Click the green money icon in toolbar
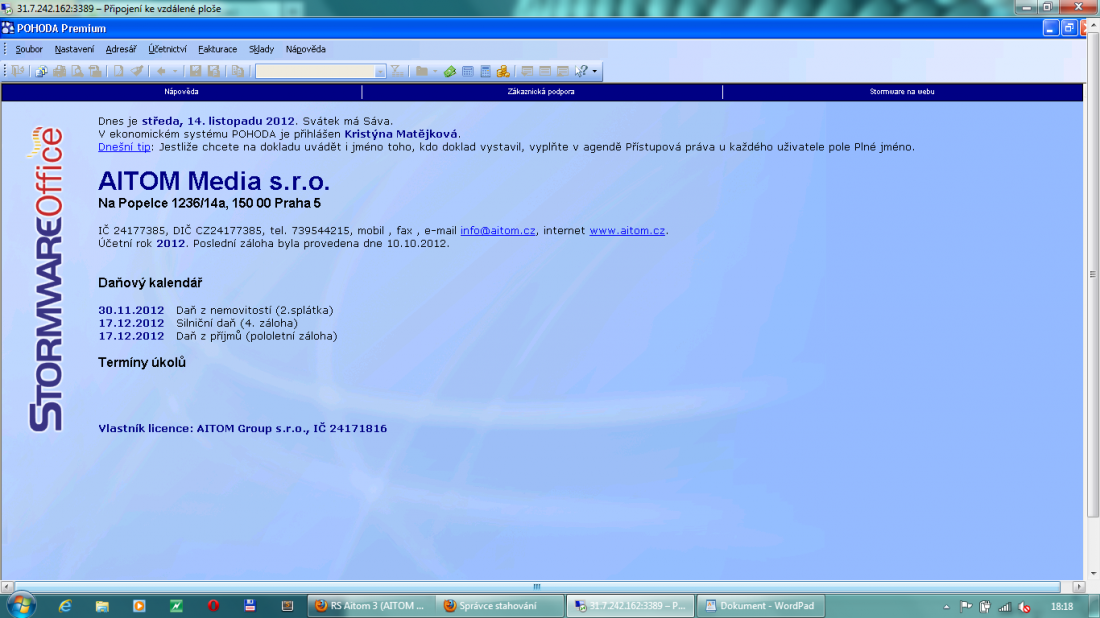1100x618 pixels. [x=450, y=71]
